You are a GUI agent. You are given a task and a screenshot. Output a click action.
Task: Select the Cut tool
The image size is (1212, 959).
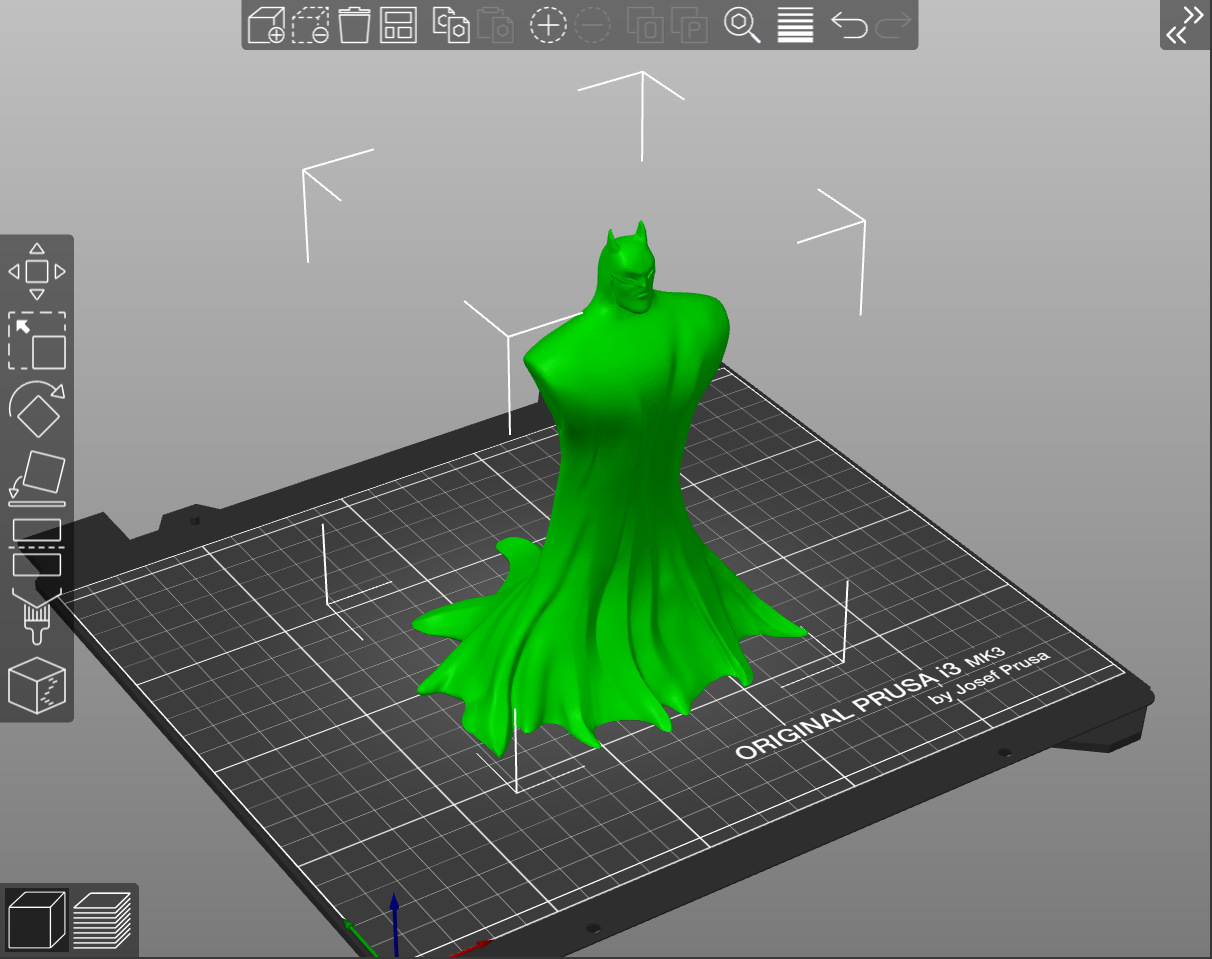tap(37, 547)
